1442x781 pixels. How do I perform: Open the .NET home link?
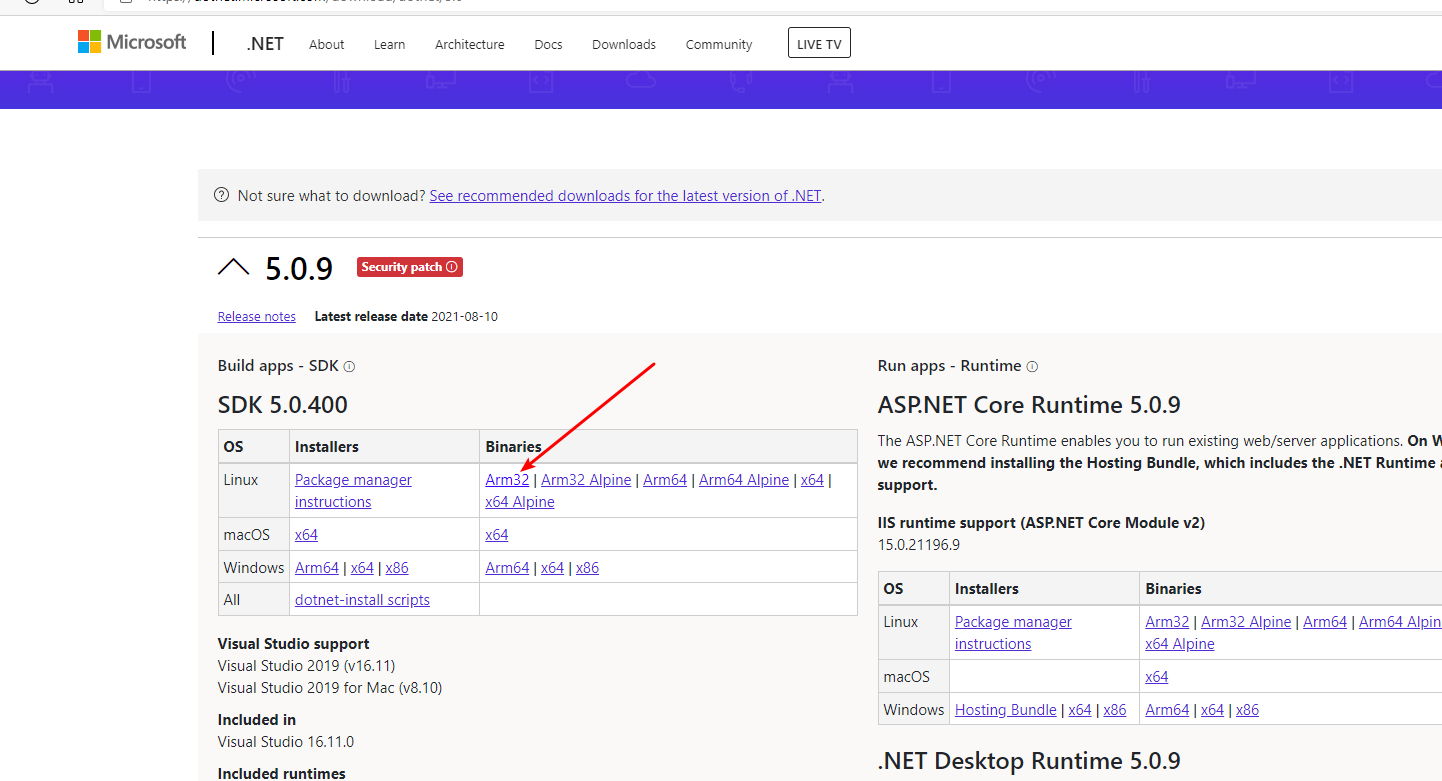point(265,44)
